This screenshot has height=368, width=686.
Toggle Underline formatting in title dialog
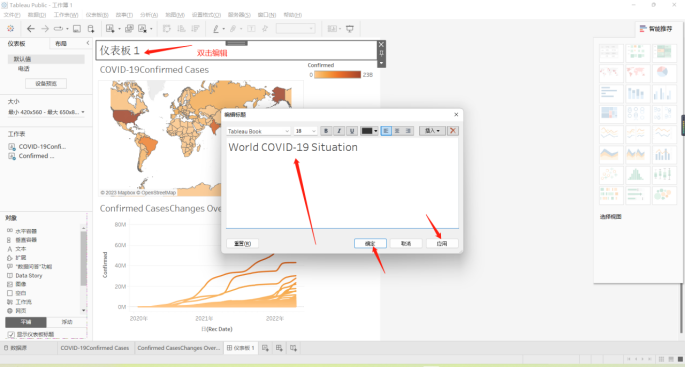352,131
